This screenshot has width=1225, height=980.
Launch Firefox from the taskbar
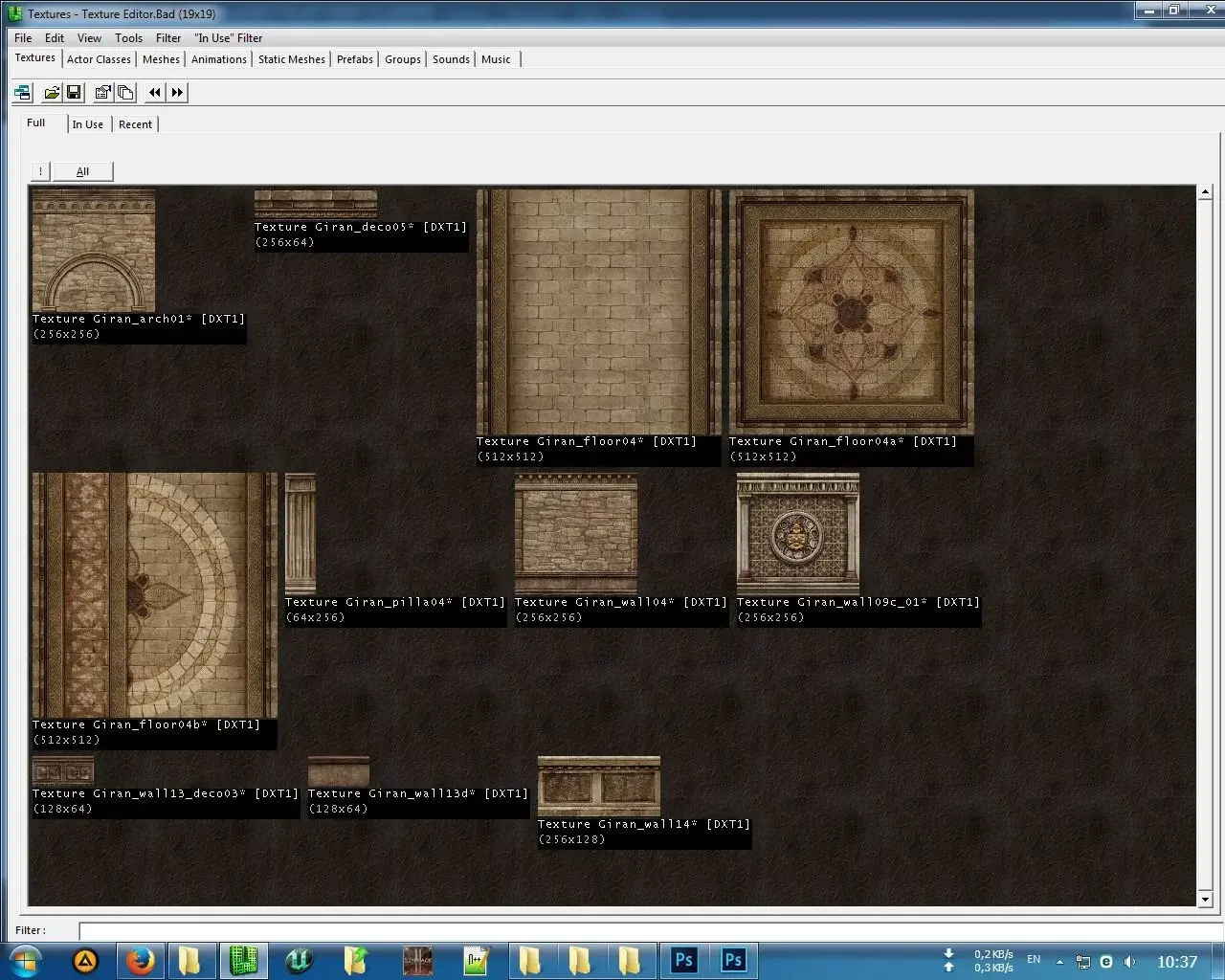pyautogui.click(x=141, y=960)
